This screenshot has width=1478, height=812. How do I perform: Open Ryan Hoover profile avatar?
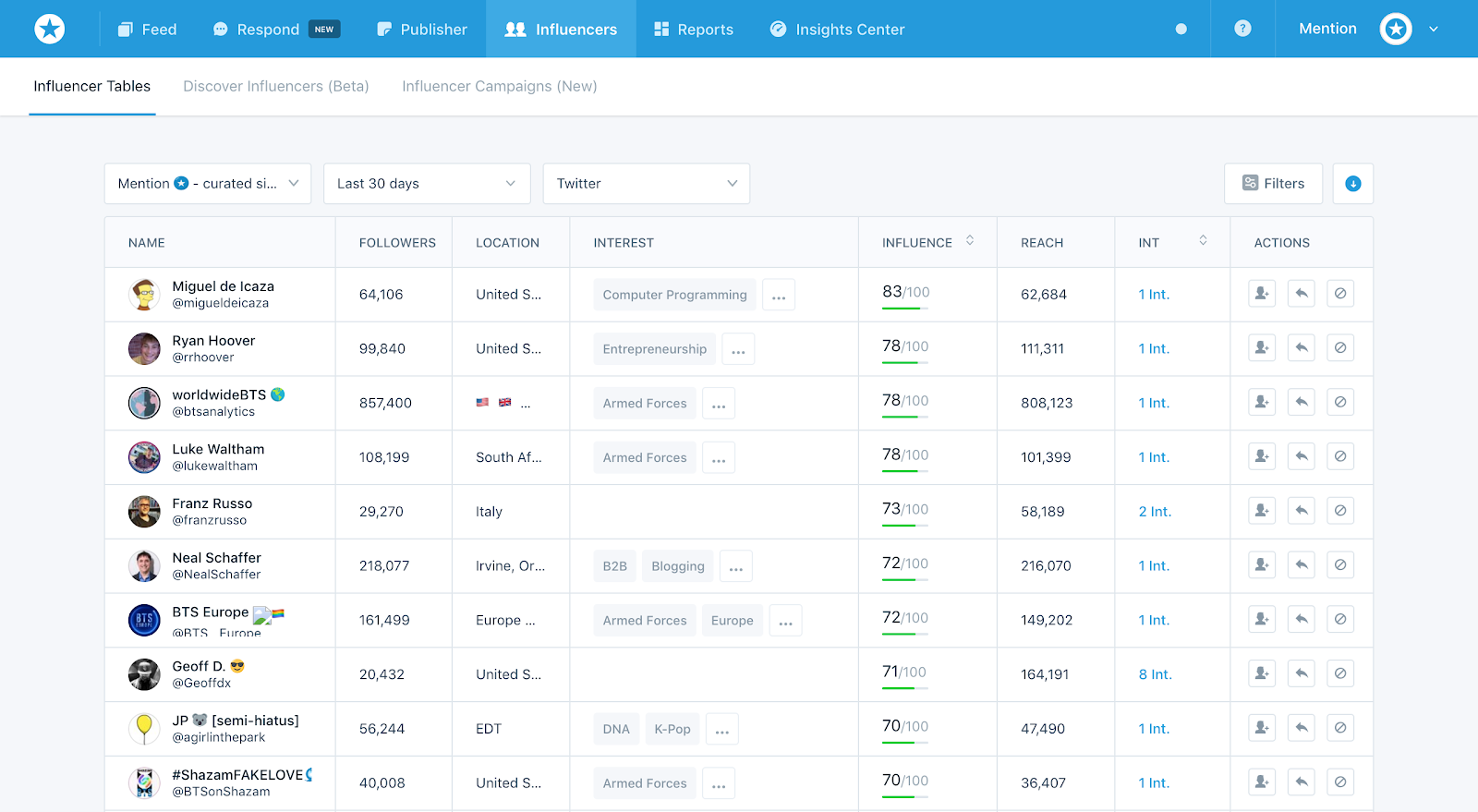[x=144, y=349]
